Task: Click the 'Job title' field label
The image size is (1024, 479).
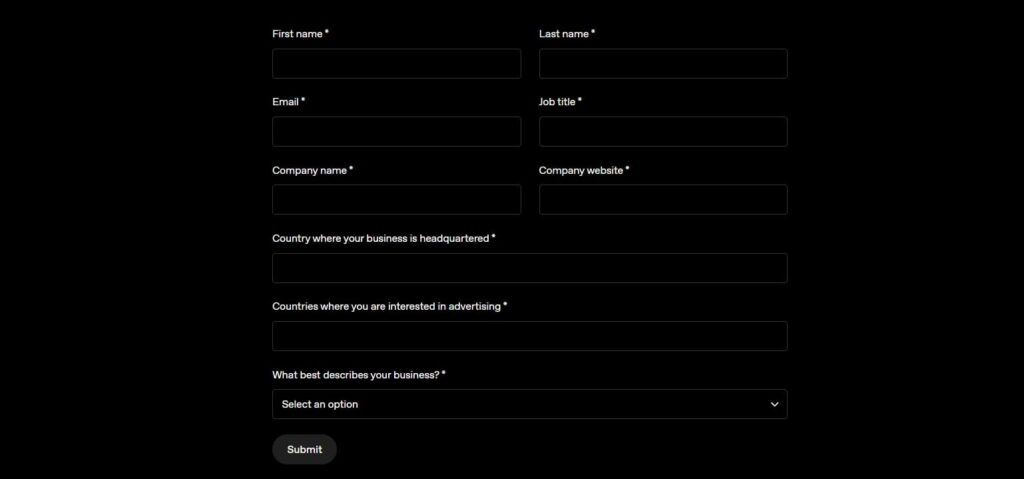Action: click(557, 102)
